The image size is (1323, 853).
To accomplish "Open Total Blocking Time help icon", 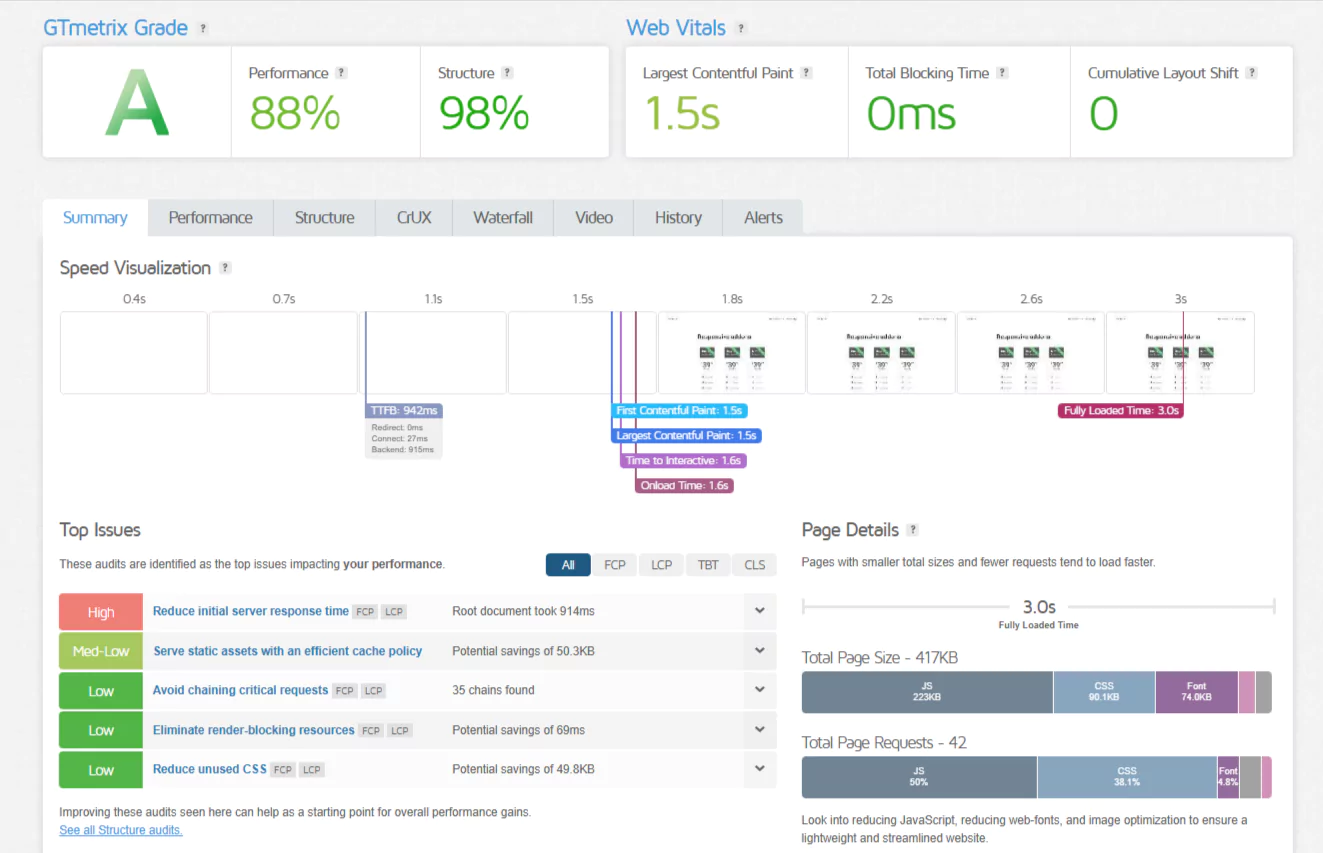I will coord(1002,73).
